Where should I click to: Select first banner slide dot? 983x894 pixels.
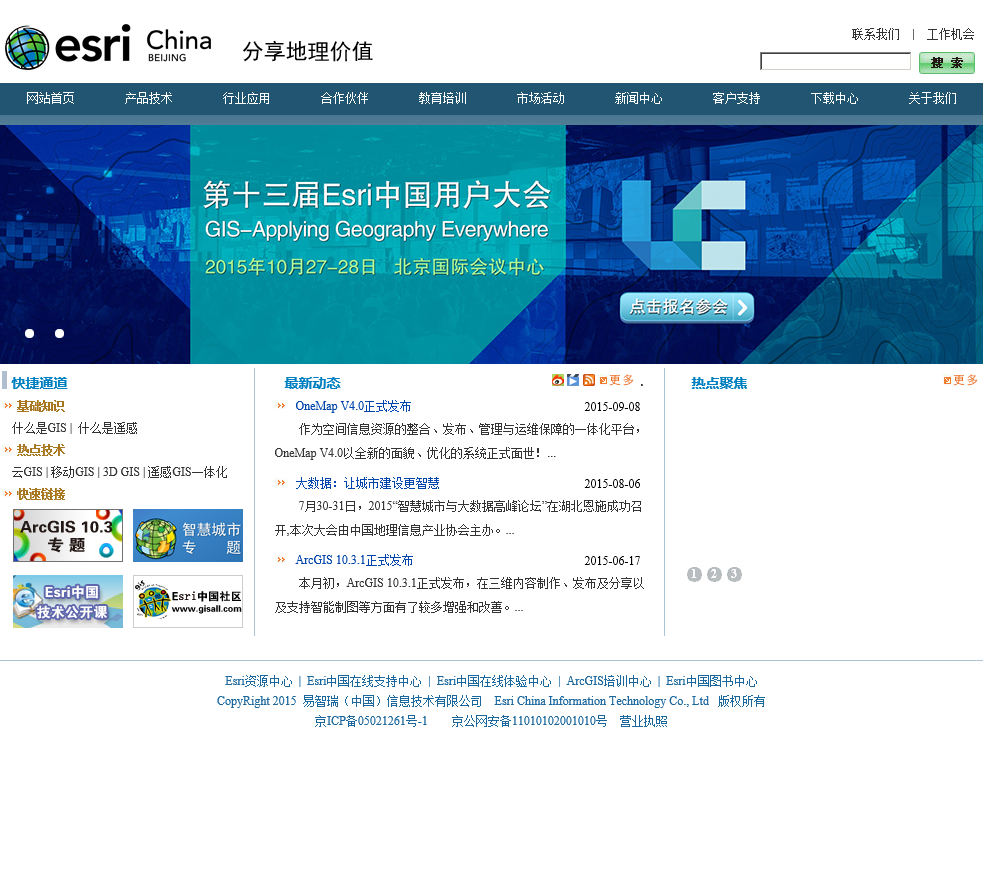click(x=29, y=334)
